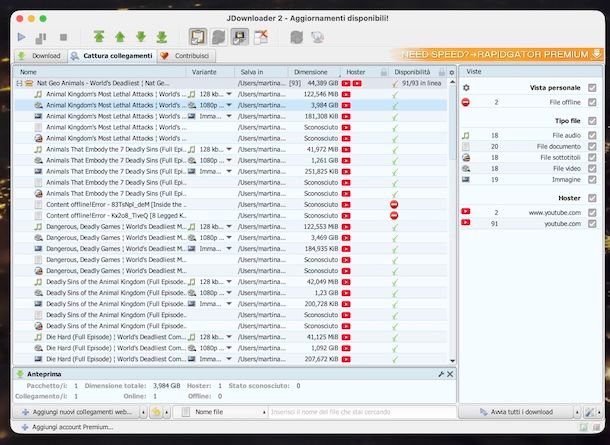Uncheck the File documento filter
This screenshot has width=610, height=445.
[592, 146]
